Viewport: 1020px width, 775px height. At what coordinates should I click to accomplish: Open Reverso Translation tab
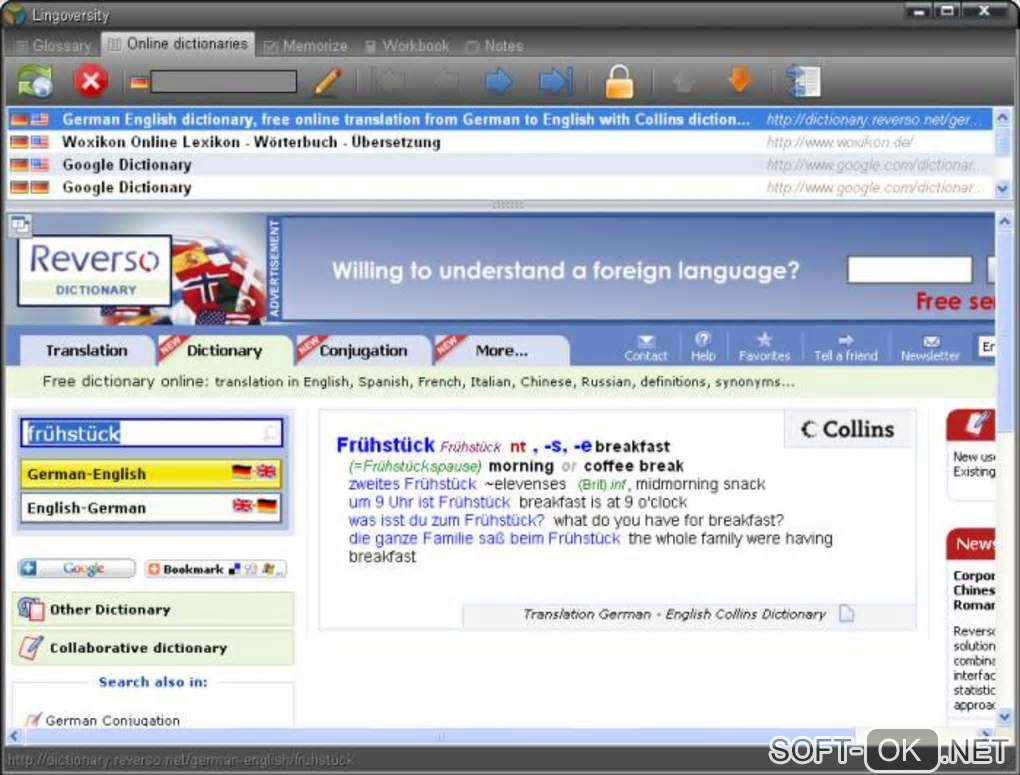click(87, 350)
